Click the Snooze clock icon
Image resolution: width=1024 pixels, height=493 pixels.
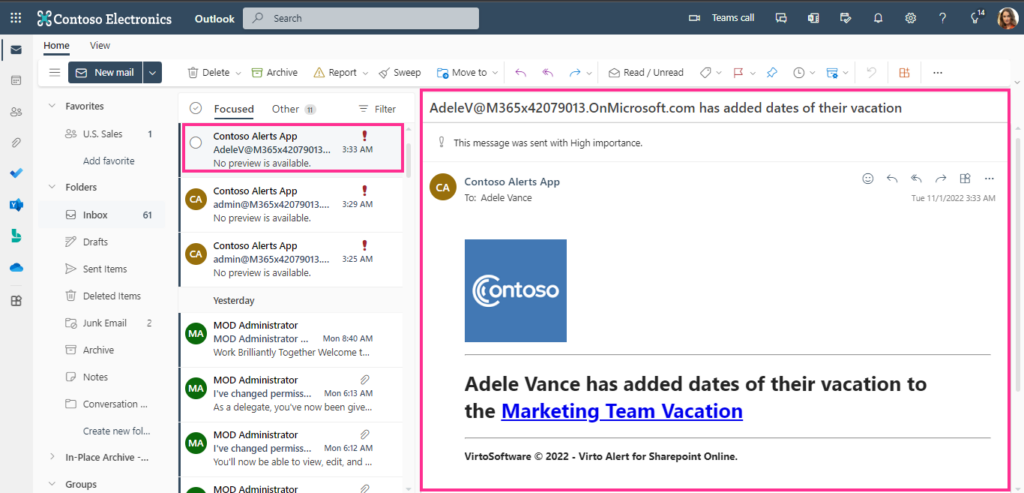(x=799, y=72)
